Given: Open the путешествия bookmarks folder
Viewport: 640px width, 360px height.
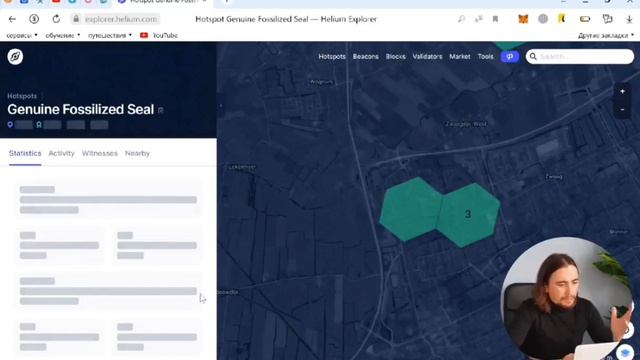Looking at the screenshot, I should pyautogui.click(x=110, y=36).
